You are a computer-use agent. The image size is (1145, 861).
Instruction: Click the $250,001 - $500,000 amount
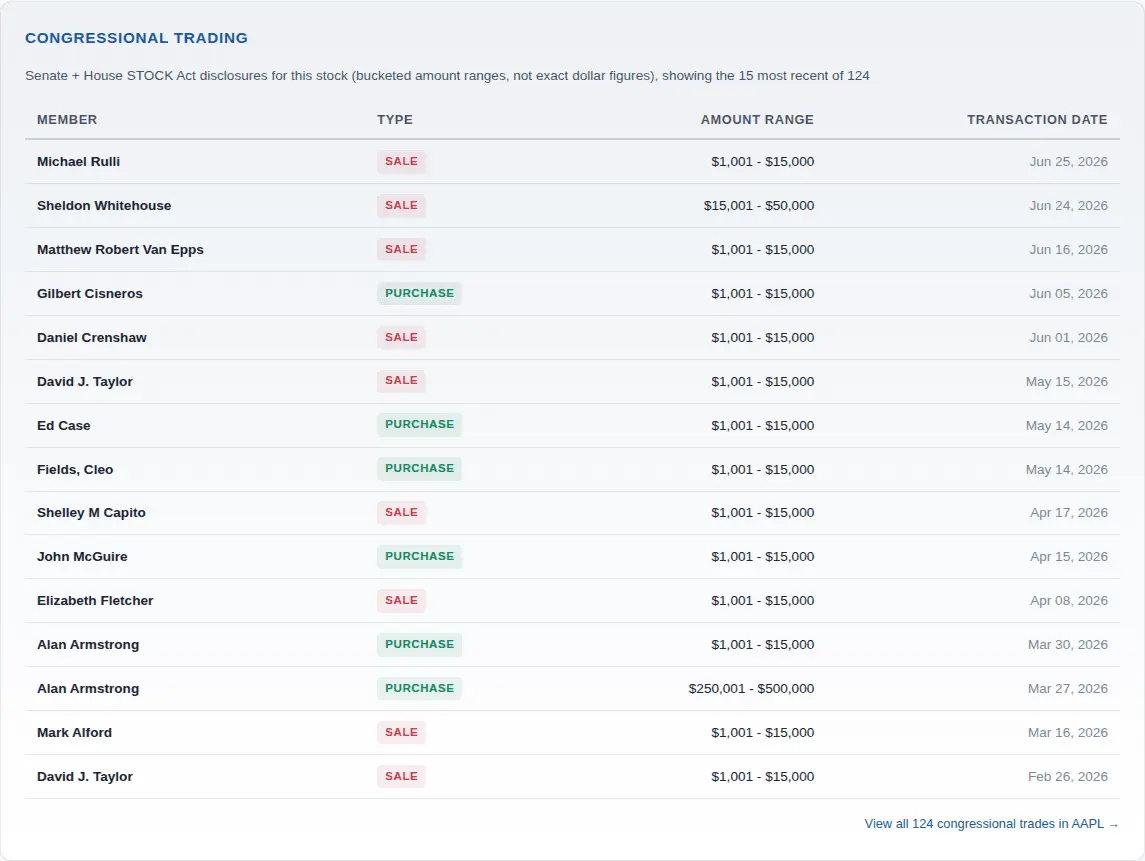point(751,689)
